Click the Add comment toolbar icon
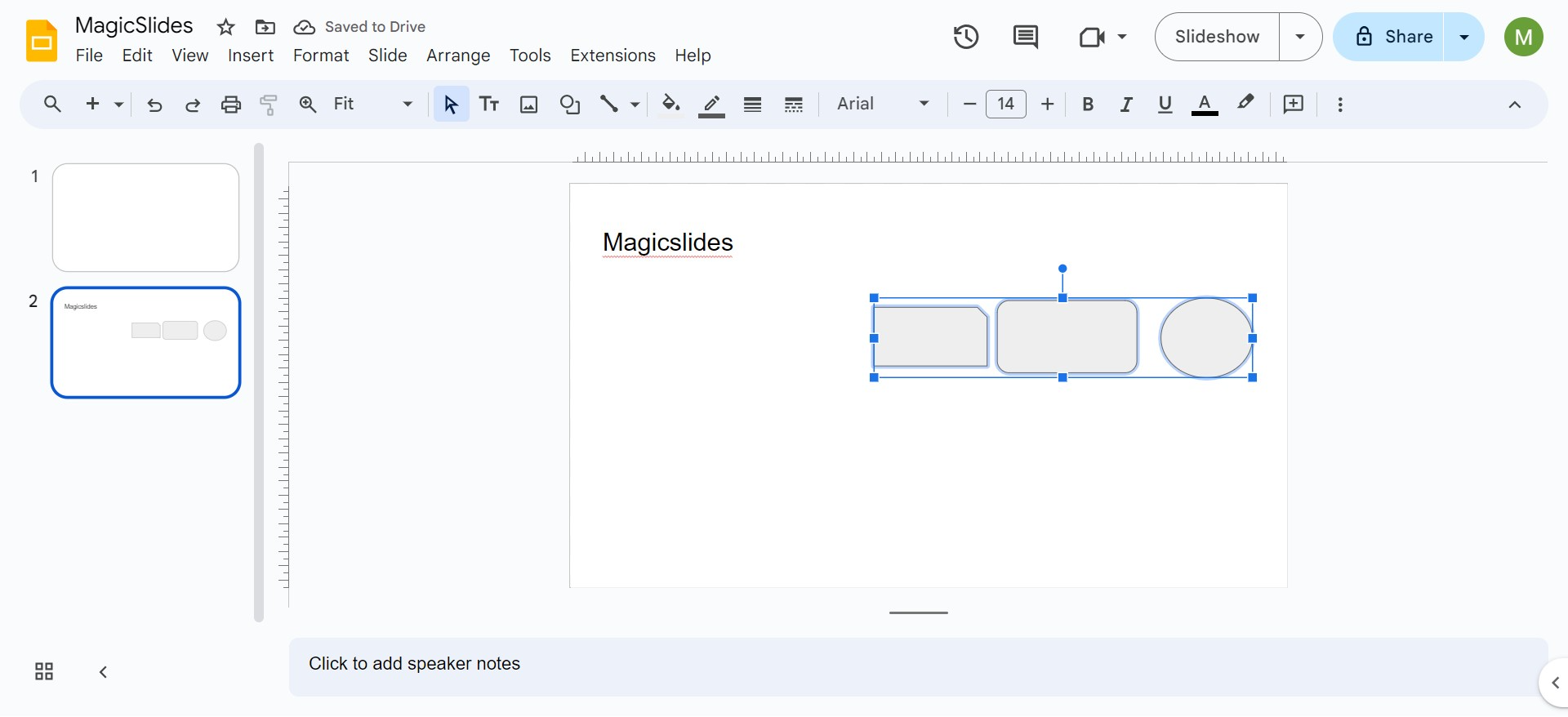The width and height of the screenshot is (1568, 717). pyautogui.click(x=1293, y=105)
